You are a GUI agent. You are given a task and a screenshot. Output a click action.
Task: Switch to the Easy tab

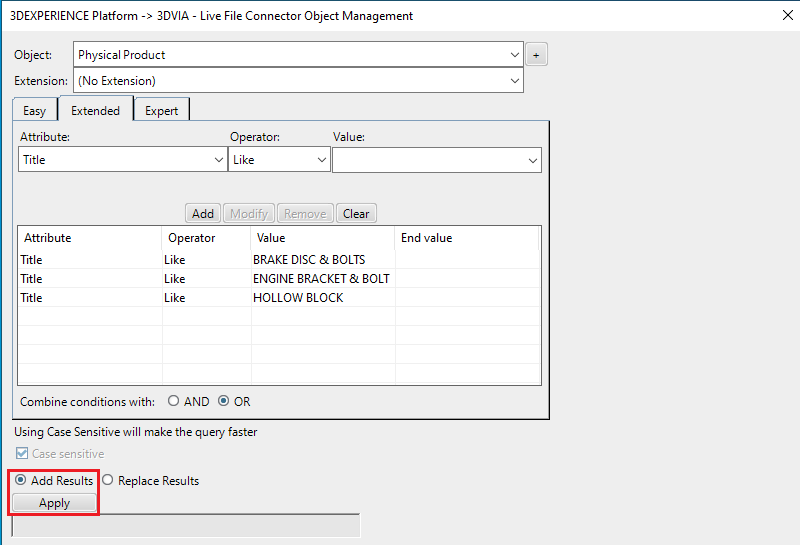pyautogui.click(x=35, y=111)
